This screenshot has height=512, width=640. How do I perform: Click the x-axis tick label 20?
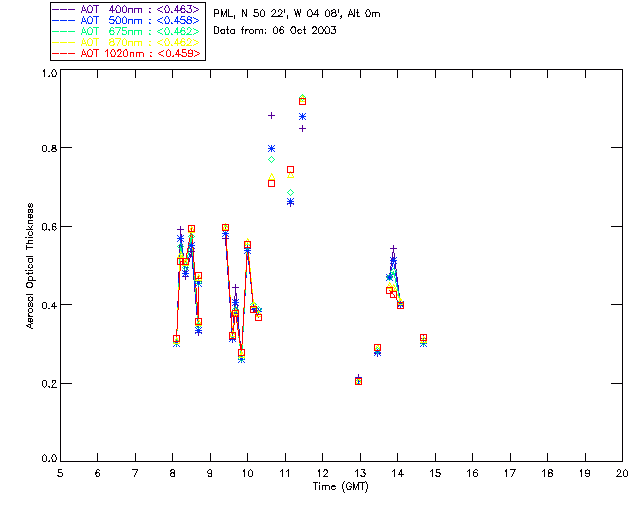coord(622,473)
